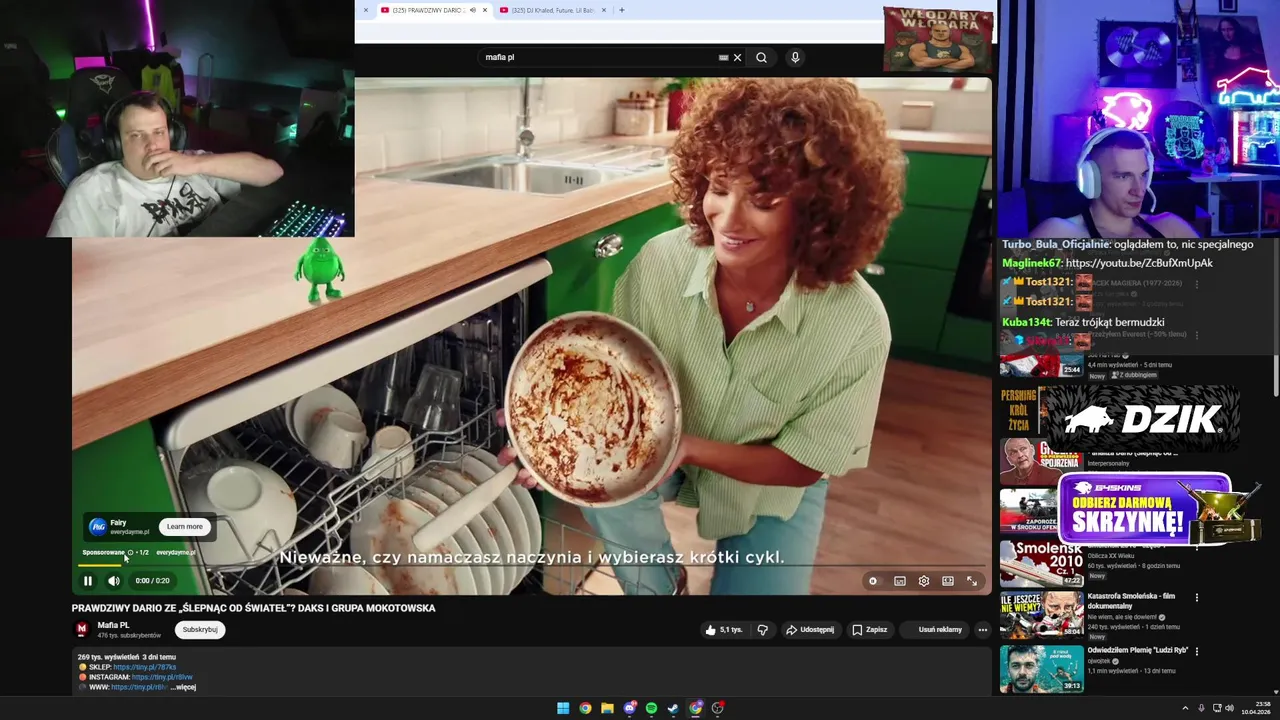
Task: Clear the search text with X
Action: point(738,57)
